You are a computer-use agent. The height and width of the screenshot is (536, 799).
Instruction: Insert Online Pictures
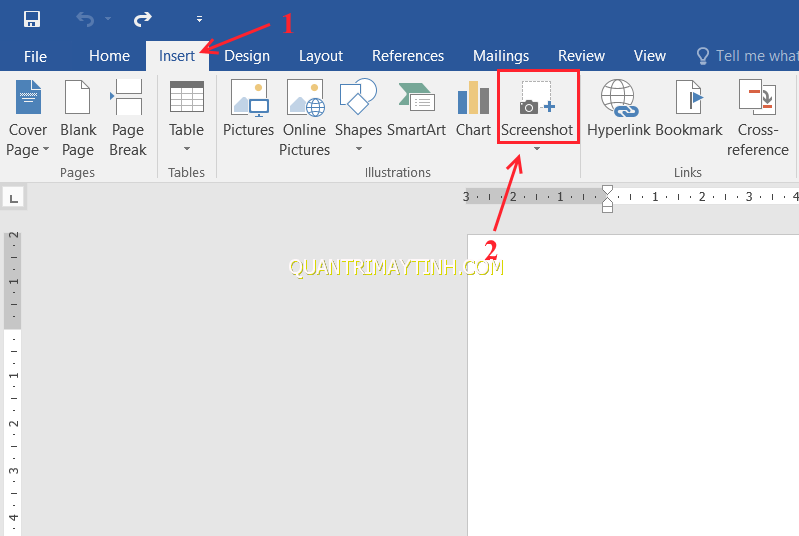(x=304, y=118)
